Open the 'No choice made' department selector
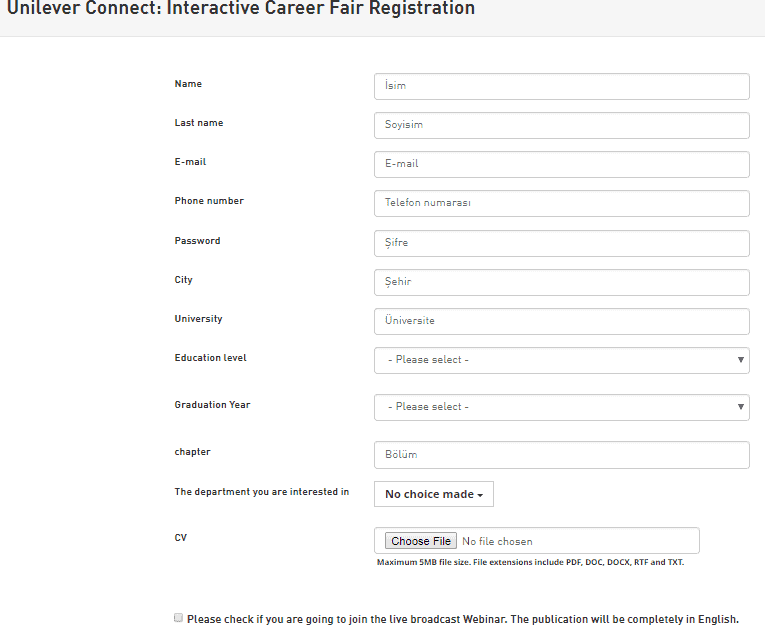 click(x=433, y=494)
